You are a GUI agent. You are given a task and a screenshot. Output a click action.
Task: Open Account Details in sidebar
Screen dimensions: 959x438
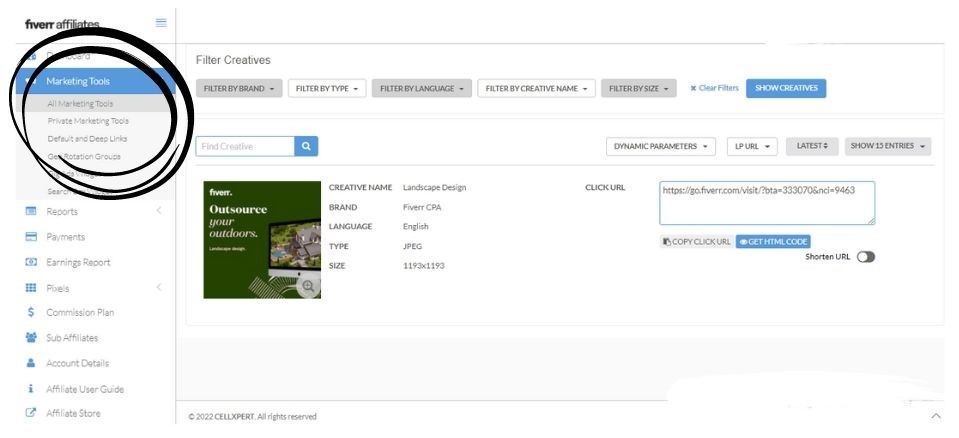77,363
